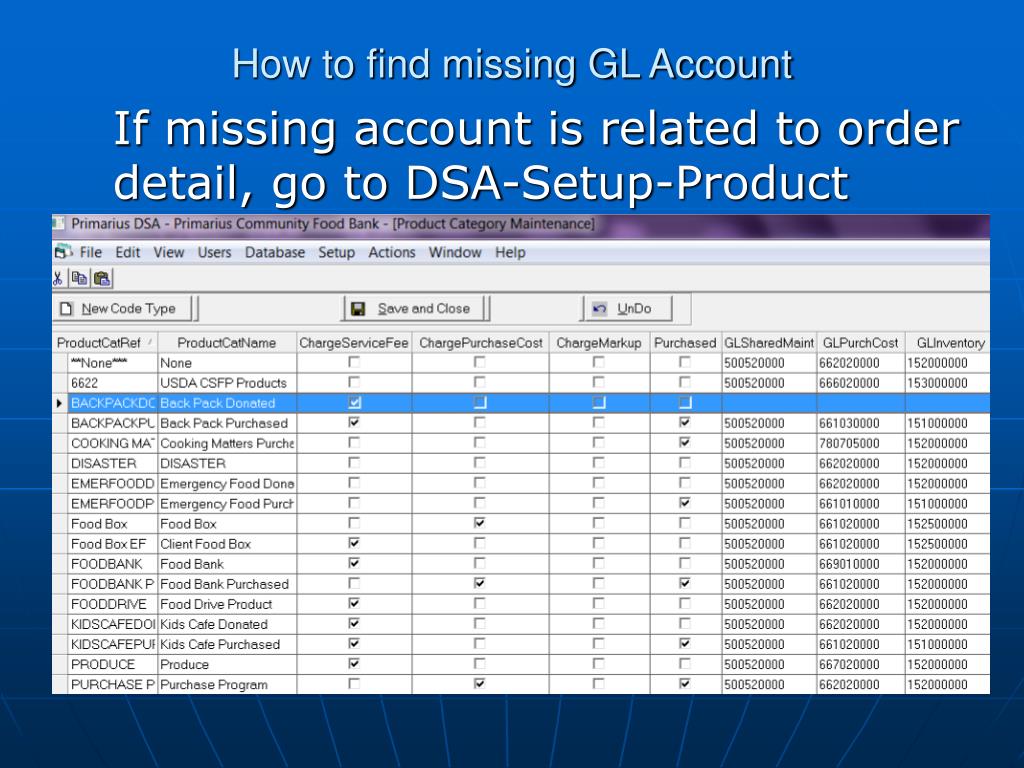Open the View menu
This screenshot has width=1024, height=768.
(x=168, y=252)
